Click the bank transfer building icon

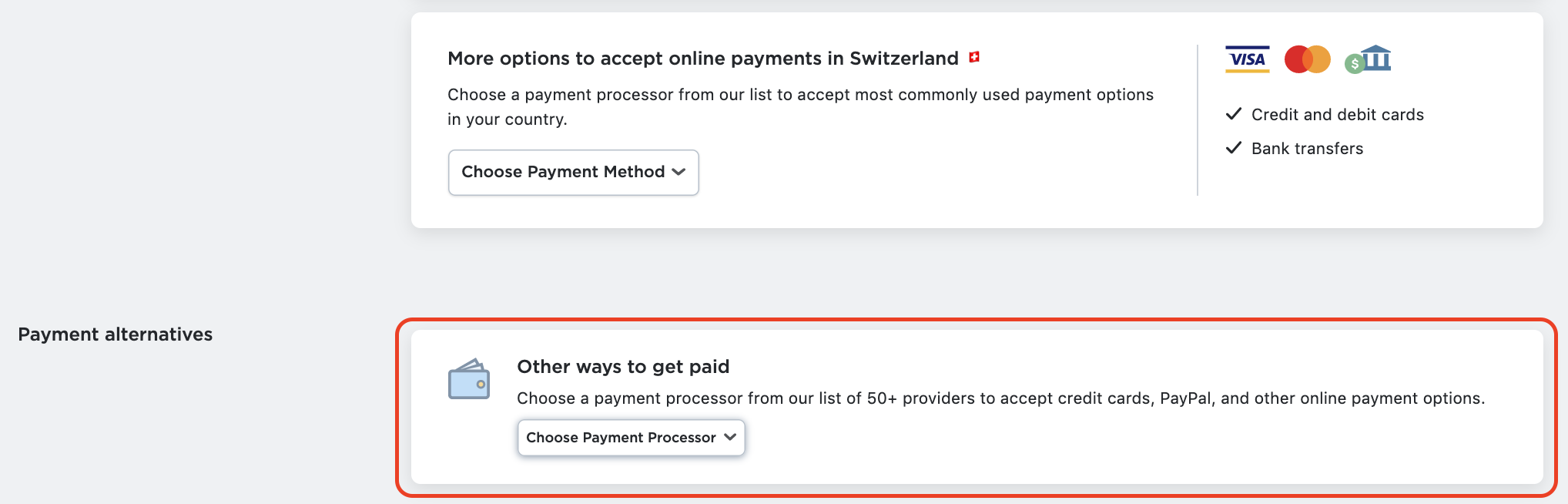pos(1370,59)
